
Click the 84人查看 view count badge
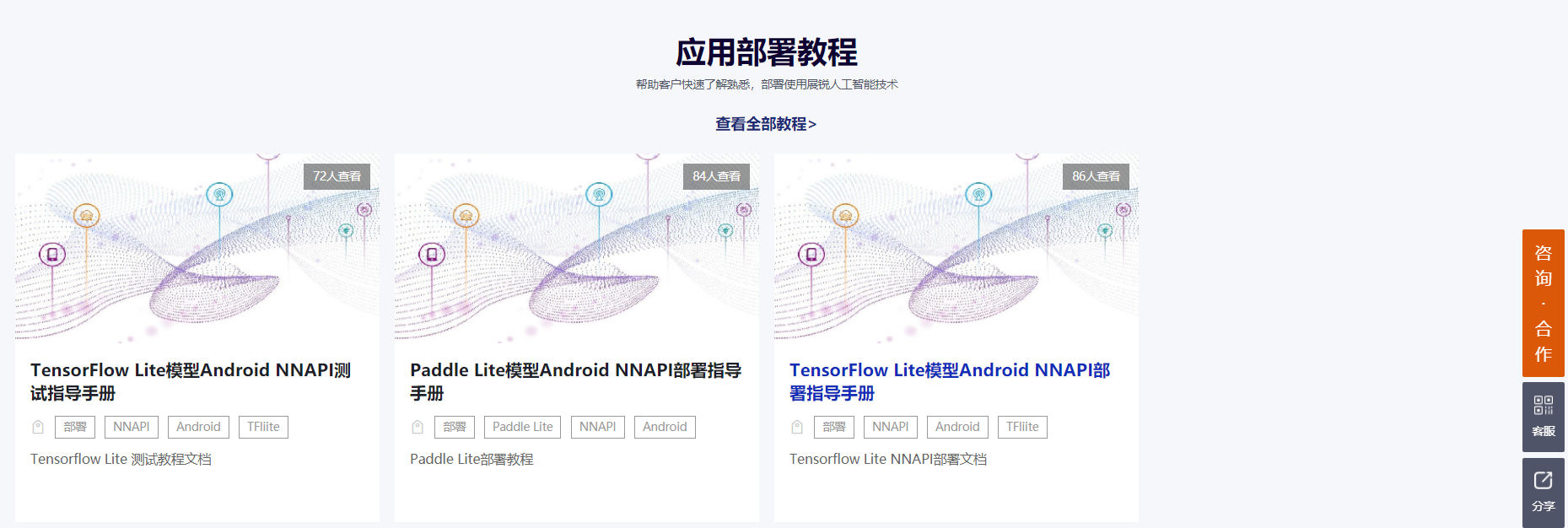pos(716,176)
